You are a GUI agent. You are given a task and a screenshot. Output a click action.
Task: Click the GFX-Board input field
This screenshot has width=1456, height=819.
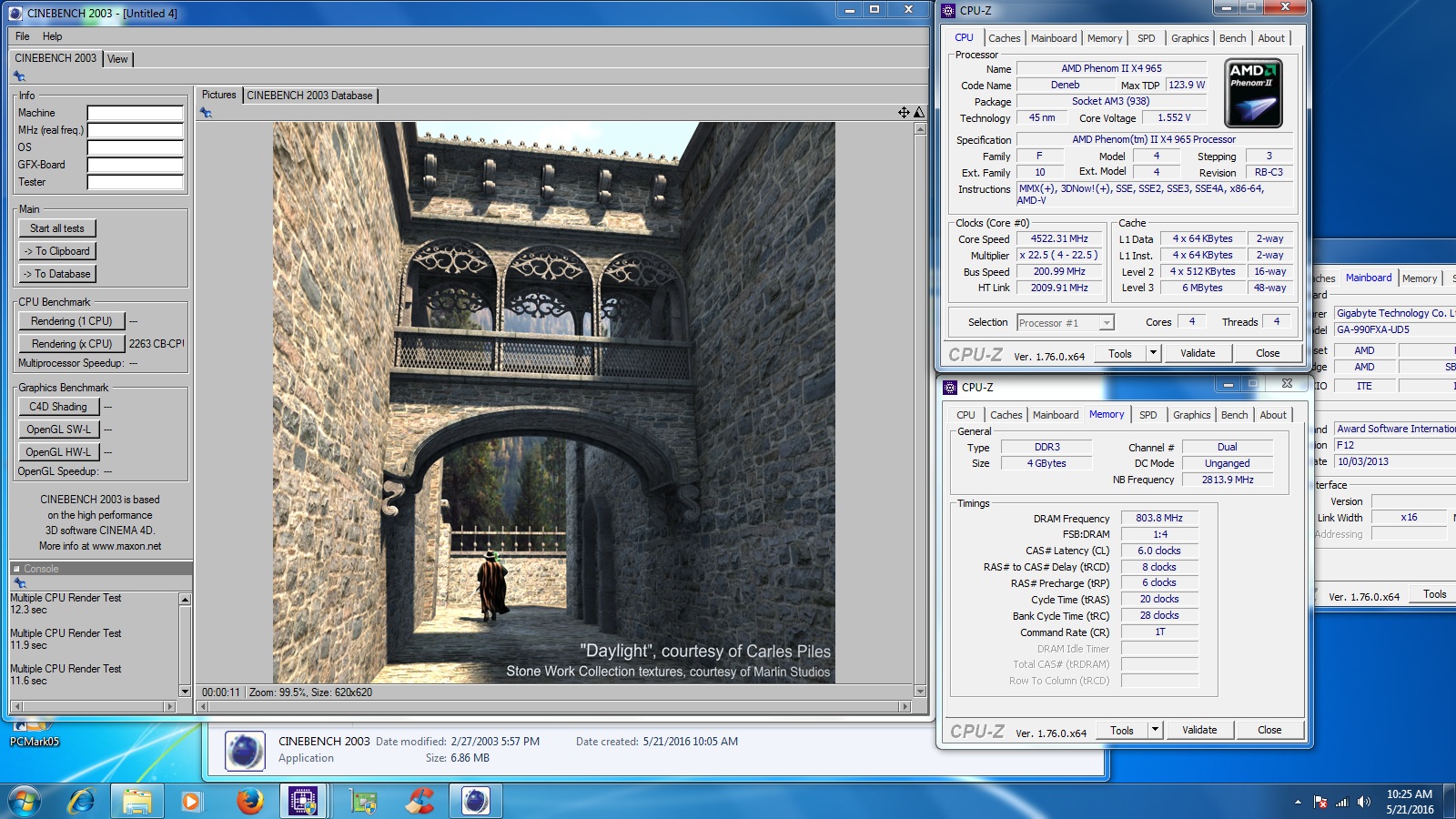pos(136,166)
